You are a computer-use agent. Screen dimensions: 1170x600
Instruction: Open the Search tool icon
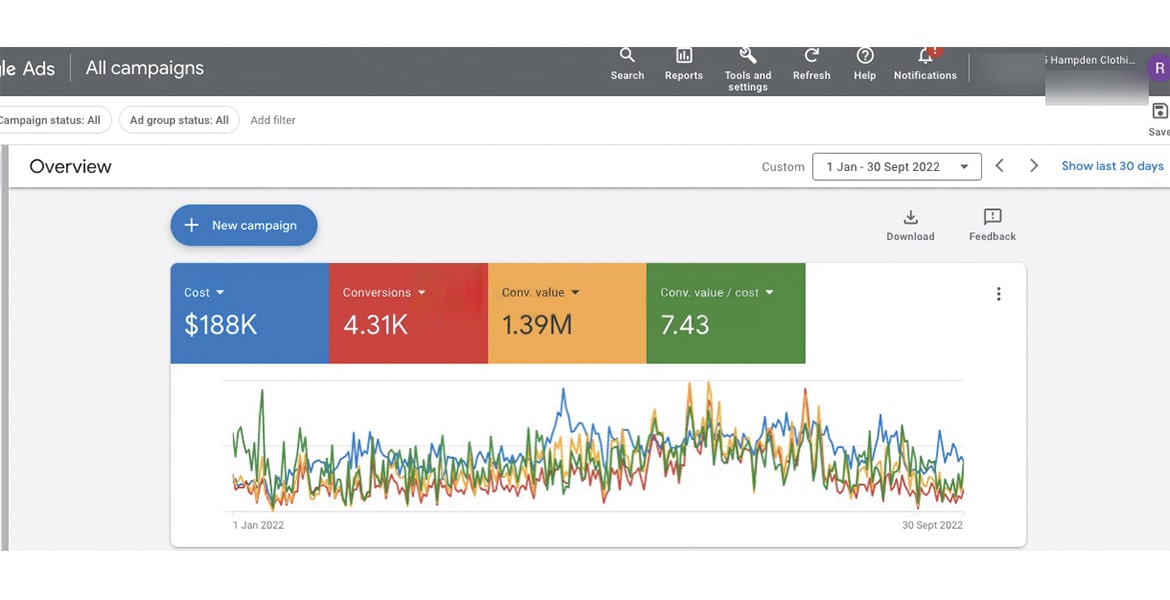point(627,57)
